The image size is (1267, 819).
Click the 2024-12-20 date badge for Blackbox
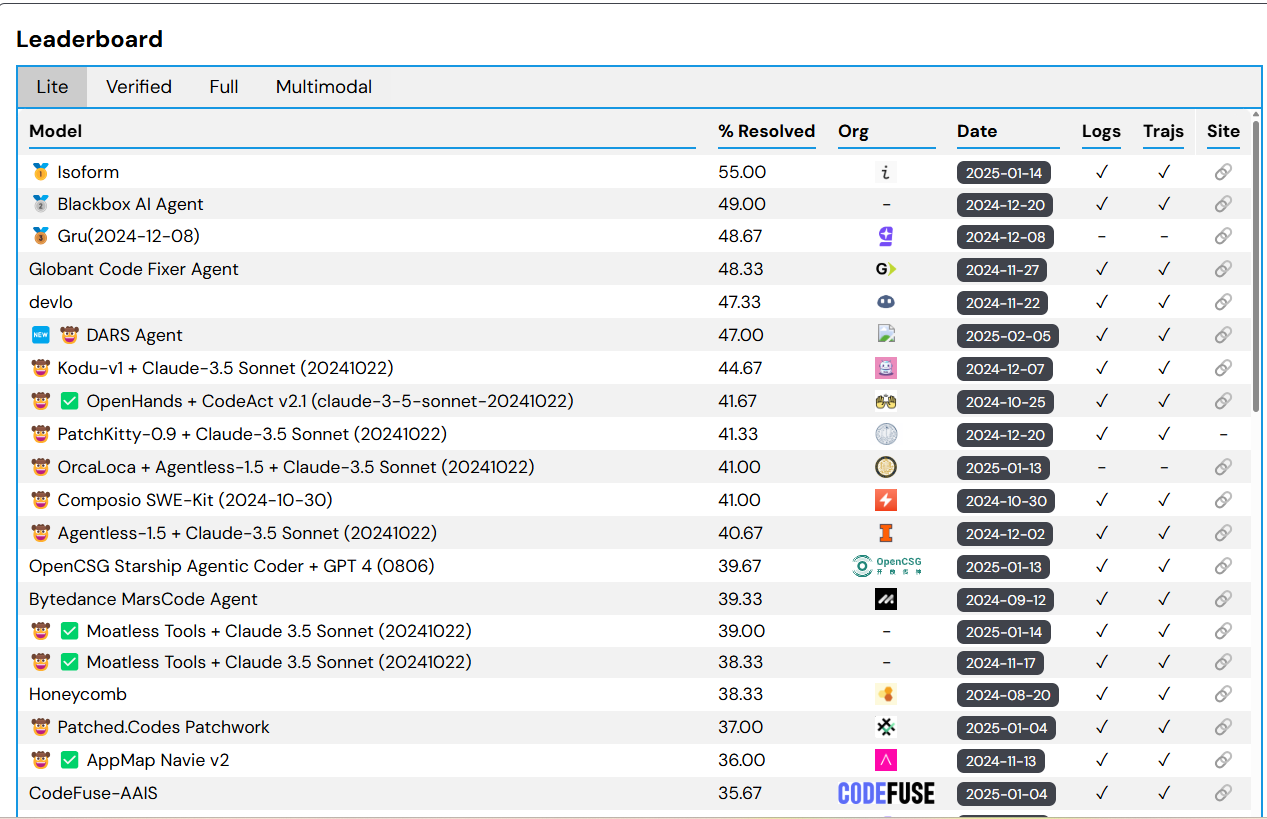click(1005, 205)
